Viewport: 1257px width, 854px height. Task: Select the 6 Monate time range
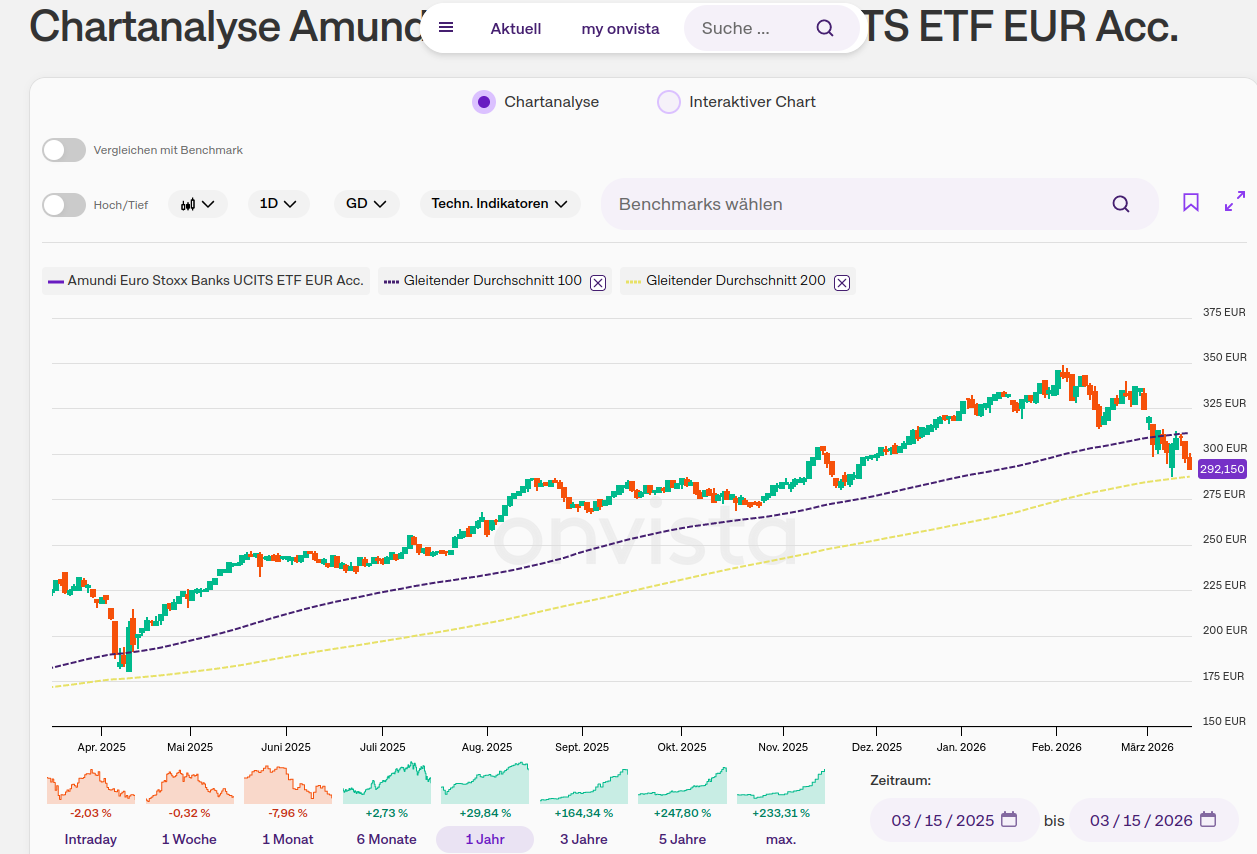[387, 839]
